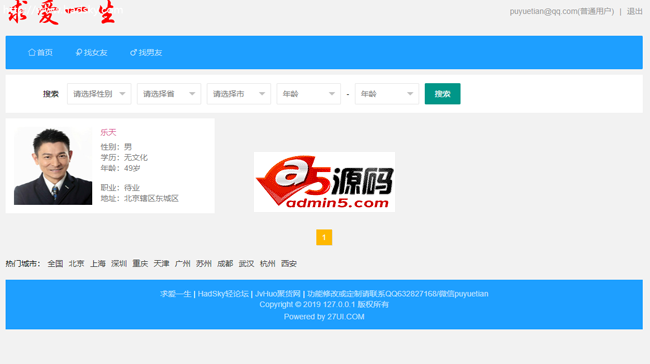Select hot city 成都
The width and height of the screenshot is (650, 364).
tap(225, 264)
